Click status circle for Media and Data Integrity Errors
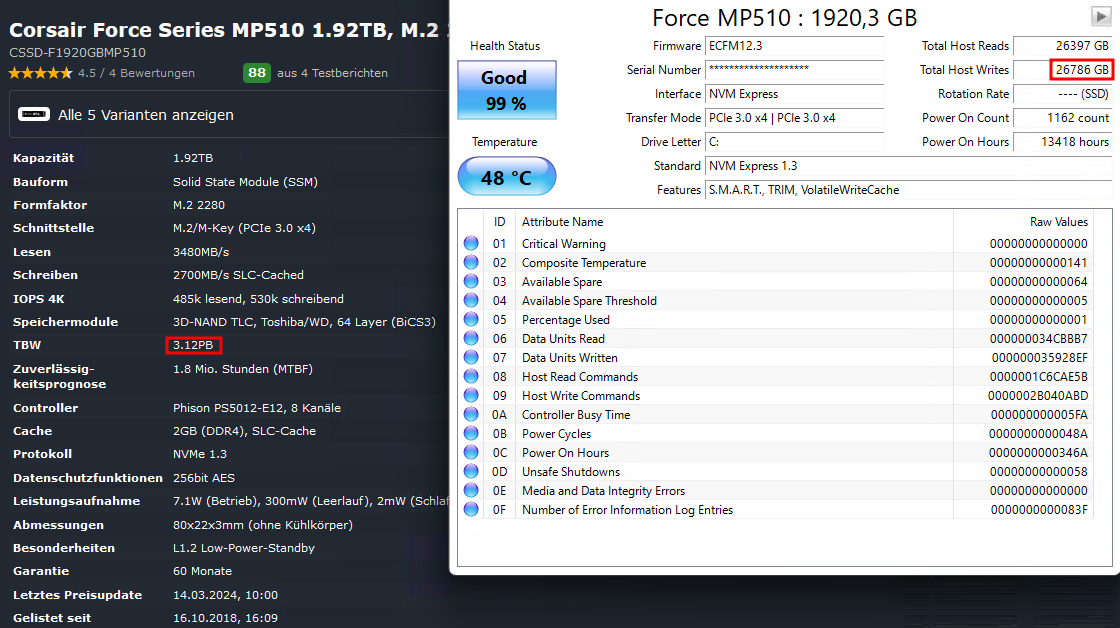Viewport: 1120px width, 628px height. pos(471,490)
